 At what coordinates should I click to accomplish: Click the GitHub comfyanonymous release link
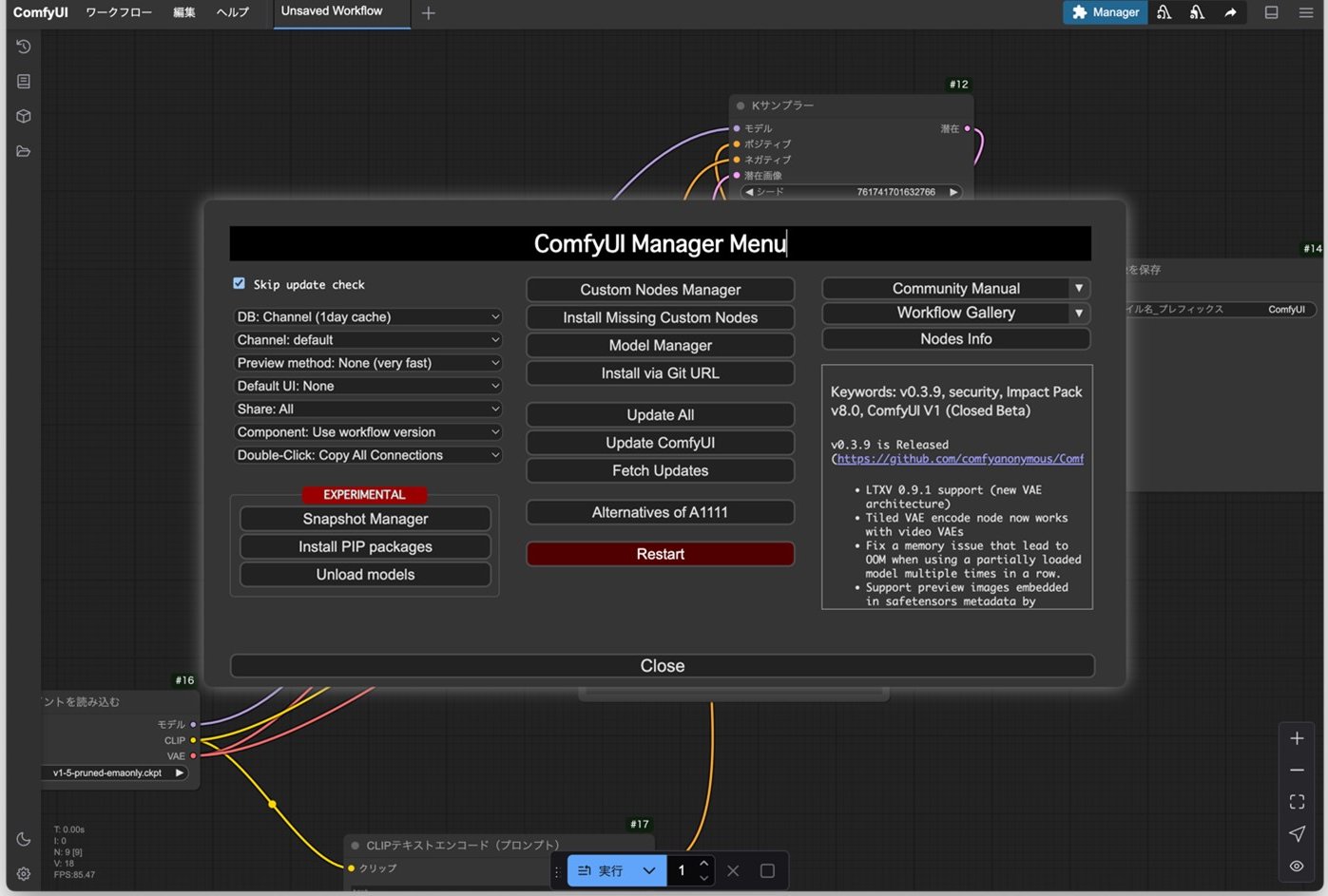coord(959,459)
